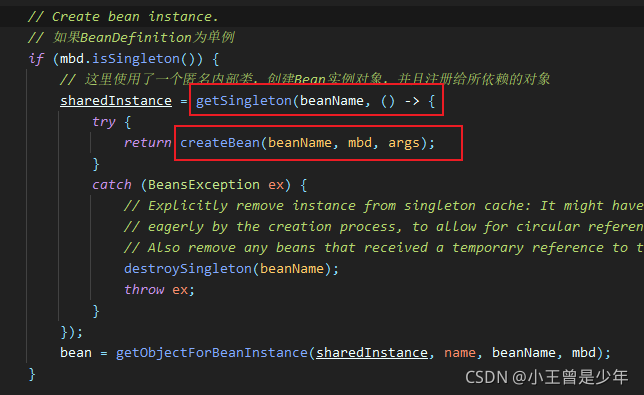Click the Chinese comment mentioning BeanDefinition
Screen dimensions: 644x395
point(131,38)
